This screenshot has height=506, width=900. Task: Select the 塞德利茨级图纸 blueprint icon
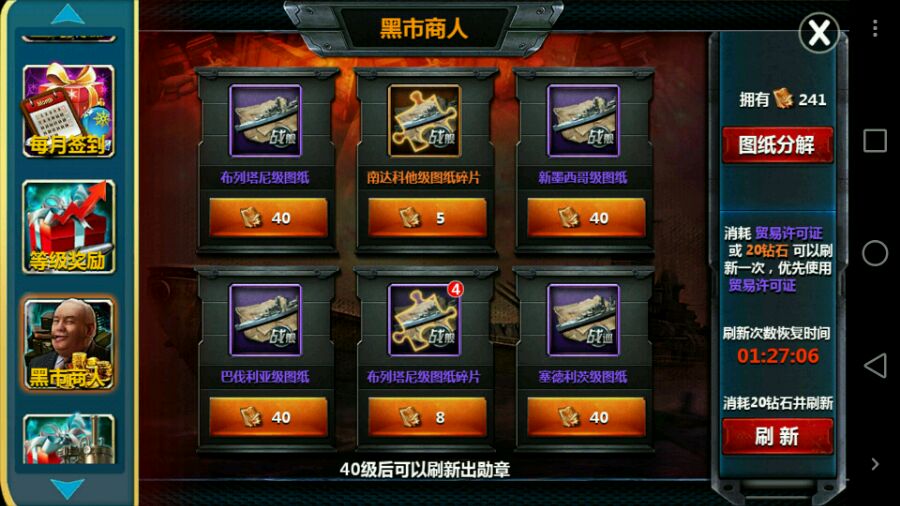tap(583, 320)
